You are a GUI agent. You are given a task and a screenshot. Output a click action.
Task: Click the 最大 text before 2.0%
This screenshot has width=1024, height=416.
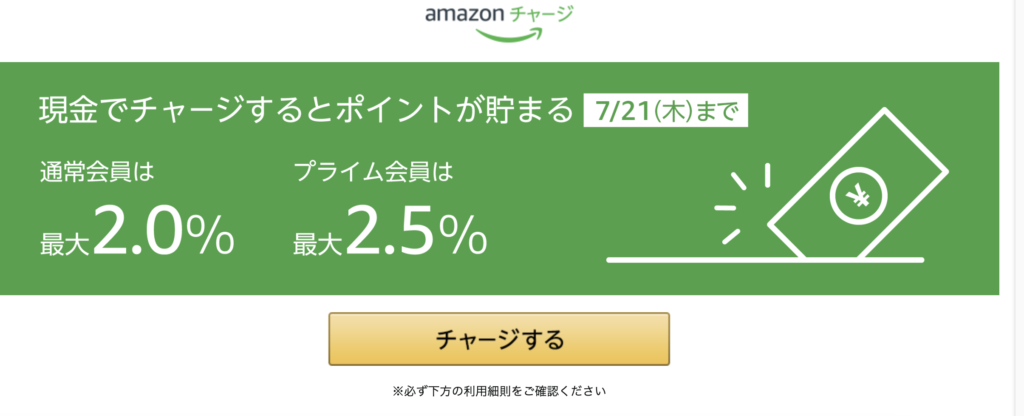[x=66, y=243]
